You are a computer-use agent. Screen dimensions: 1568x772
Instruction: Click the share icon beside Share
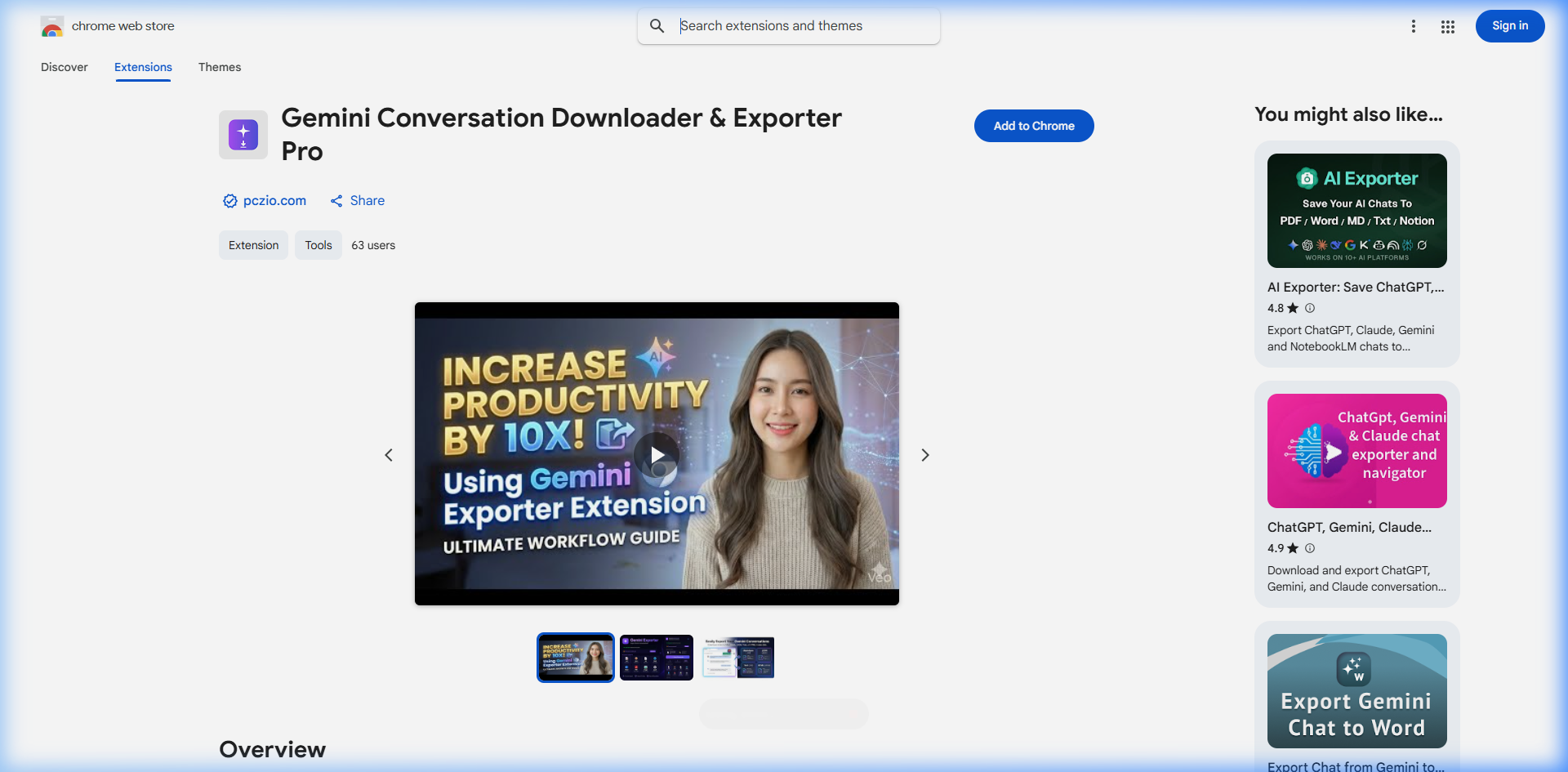click(x=336, y=201)
